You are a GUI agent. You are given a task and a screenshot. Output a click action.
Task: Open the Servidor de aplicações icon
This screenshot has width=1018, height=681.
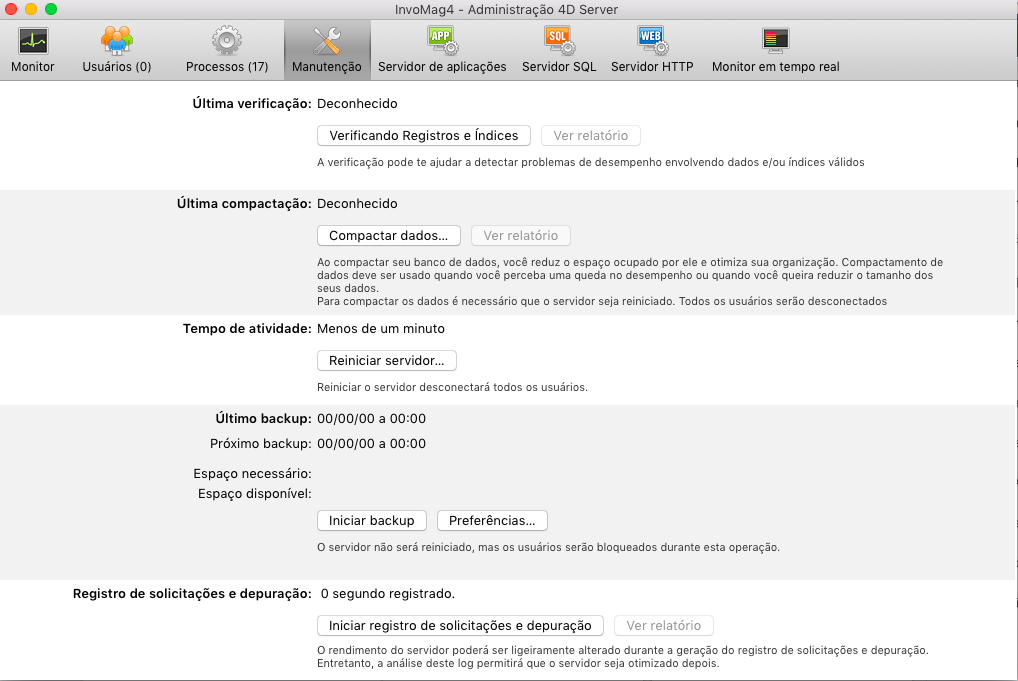click(x=442, y=41)
